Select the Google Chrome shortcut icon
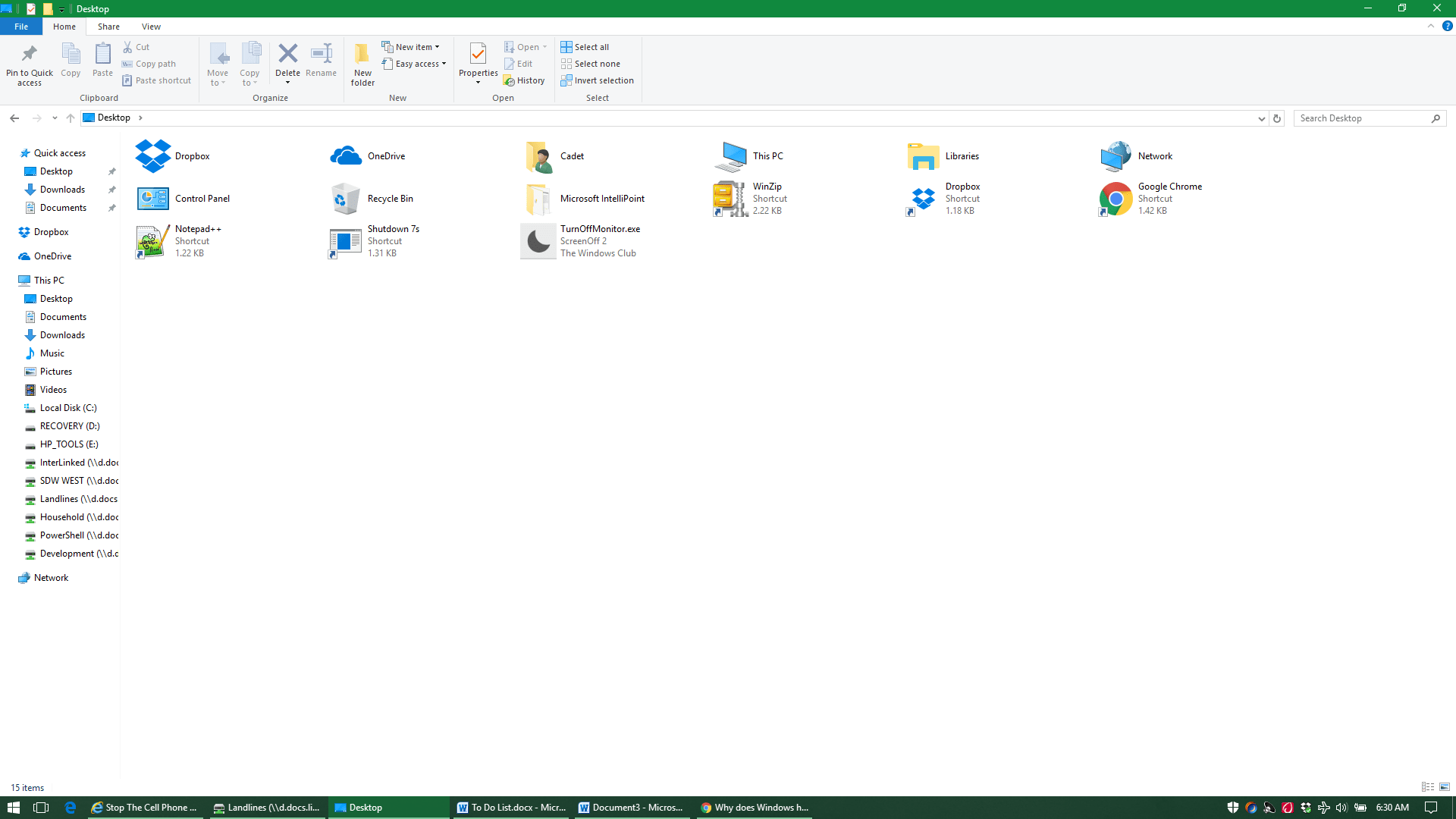 click(1116, 199)
